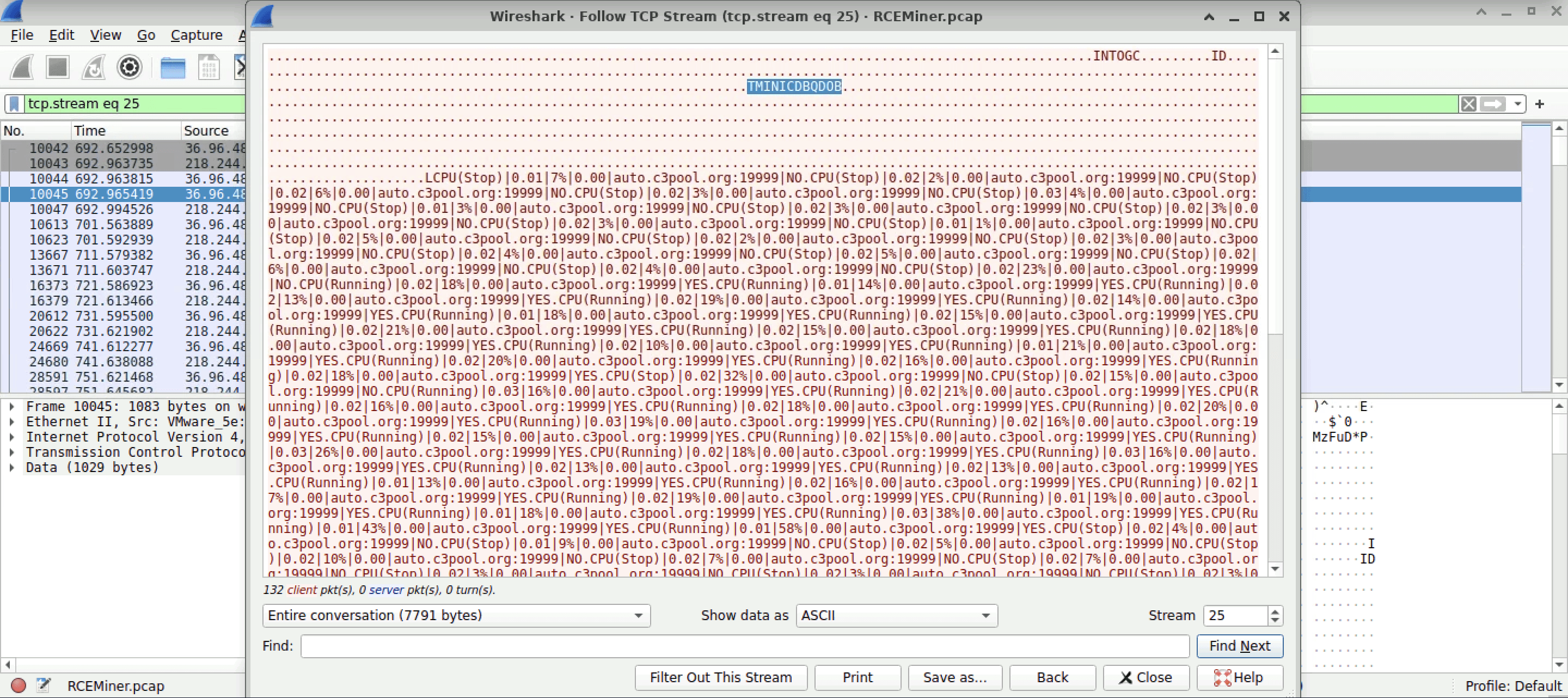This screenshot has height=698, width=1568.
Task: Click the stop capture square icon
Action: click(58, 68)
